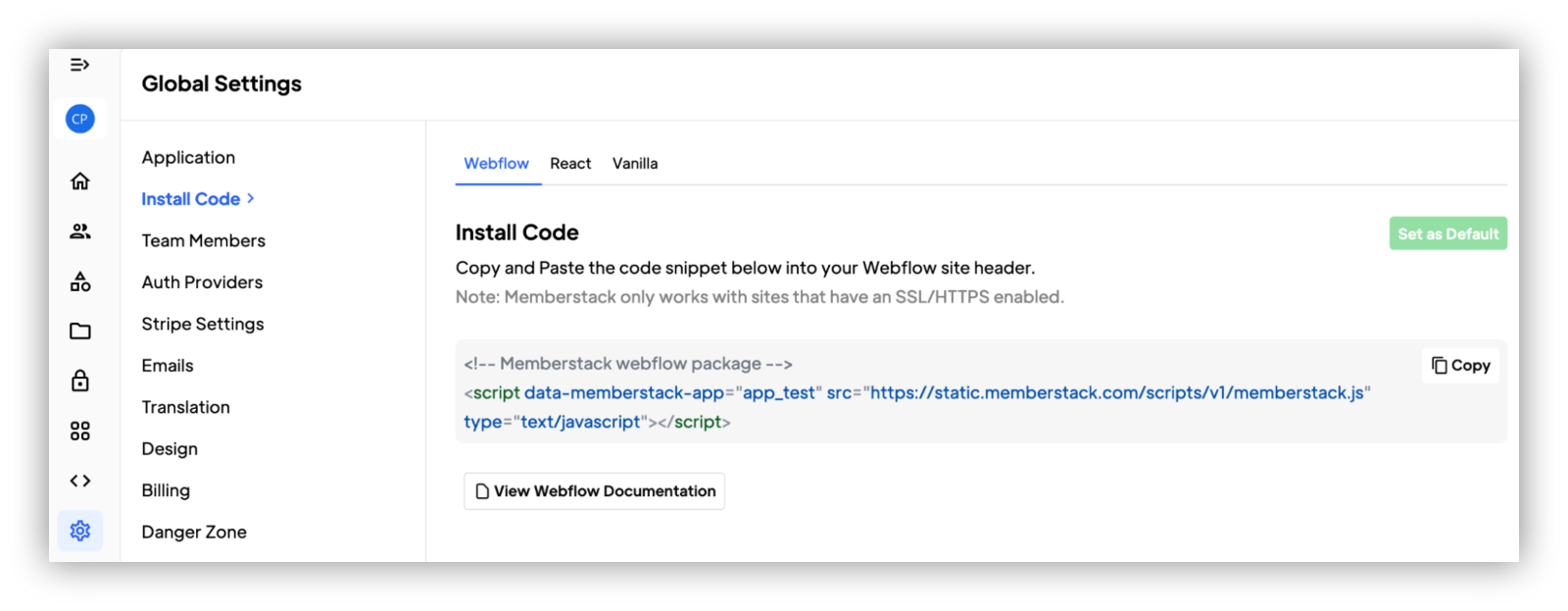Viewport: 1568px width, 611px height.
Task: Open Team Members settings
Action: (203, 240)
